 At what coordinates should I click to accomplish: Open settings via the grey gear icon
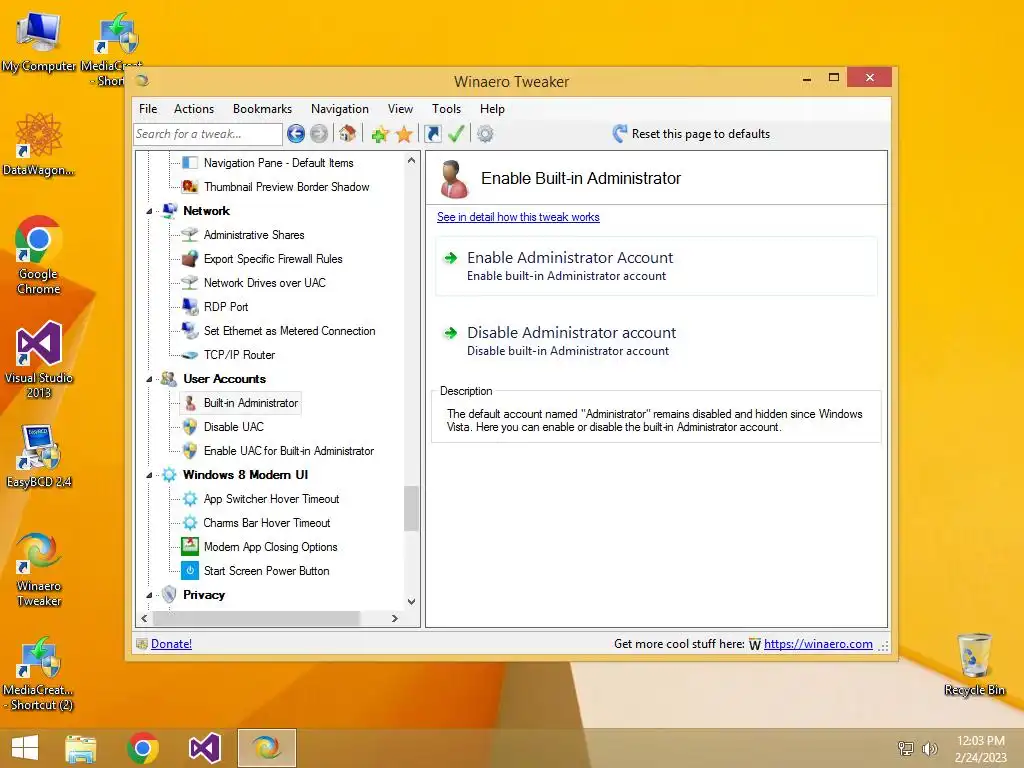485,134
